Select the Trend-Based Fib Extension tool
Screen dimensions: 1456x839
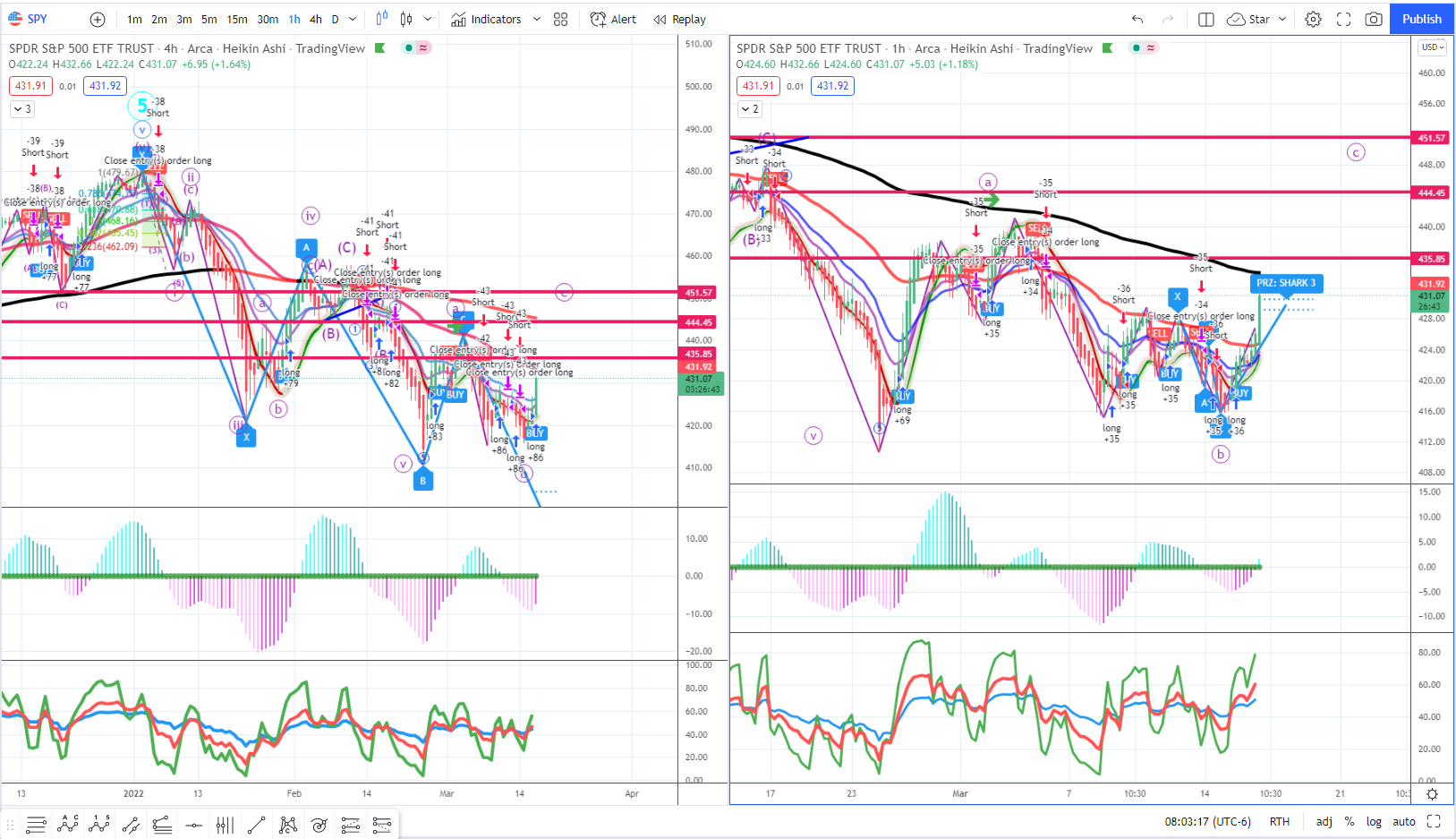click(x=162, y=825)
